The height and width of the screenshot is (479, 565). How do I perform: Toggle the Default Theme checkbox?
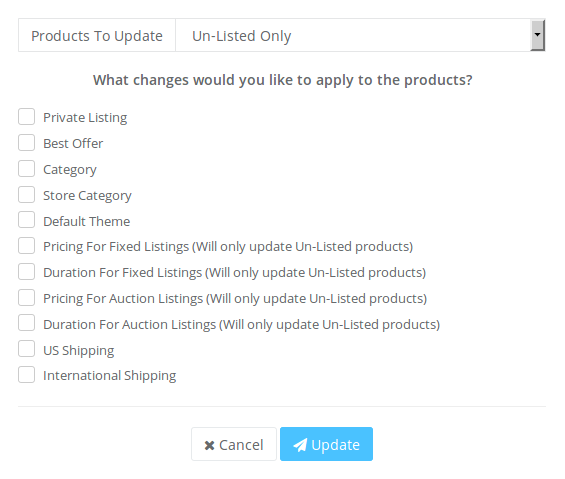coord(27,220)
